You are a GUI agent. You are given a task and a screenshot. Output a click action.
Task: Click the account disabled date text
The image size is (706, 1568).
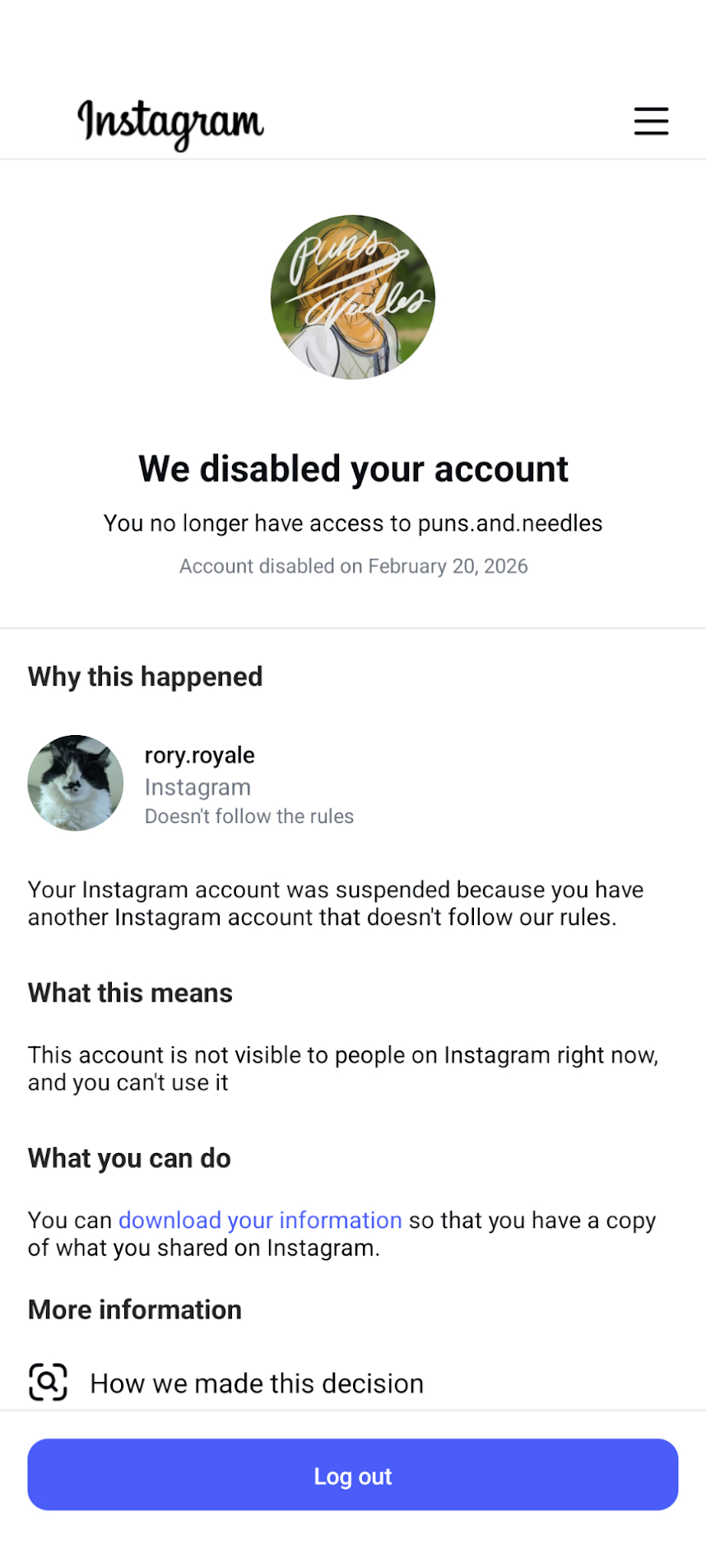353,566
